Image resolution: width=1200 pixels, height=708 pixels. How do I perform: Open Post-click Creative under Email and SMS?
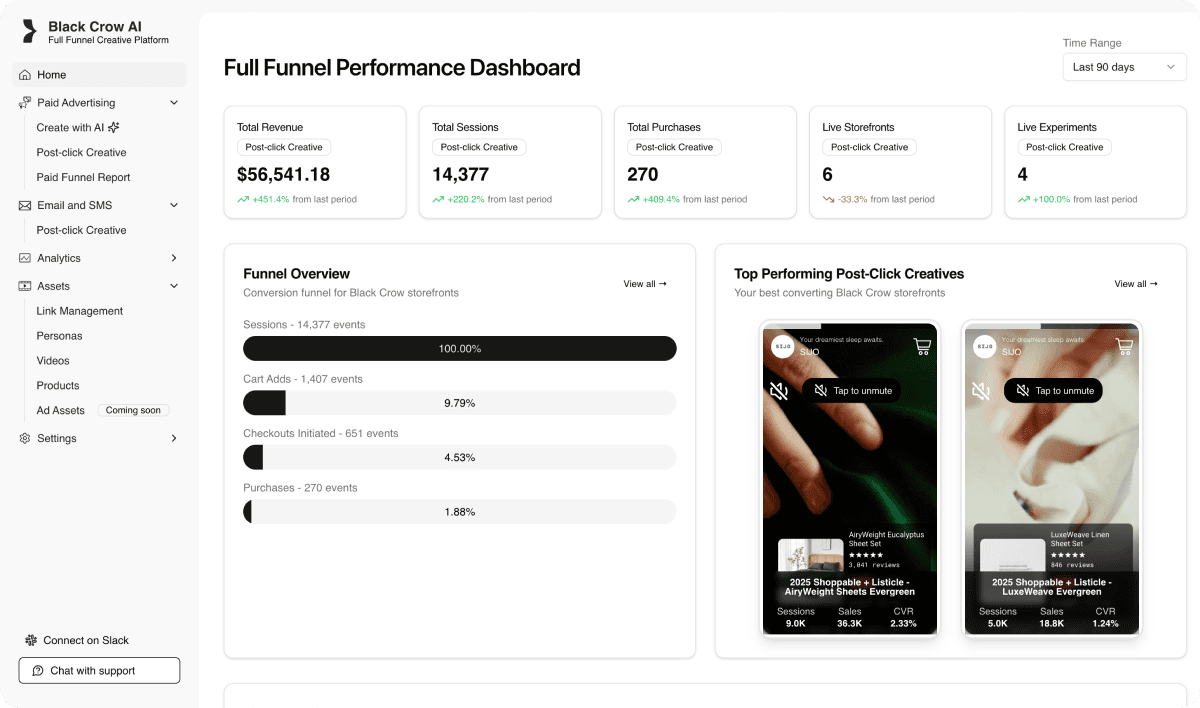81,230
